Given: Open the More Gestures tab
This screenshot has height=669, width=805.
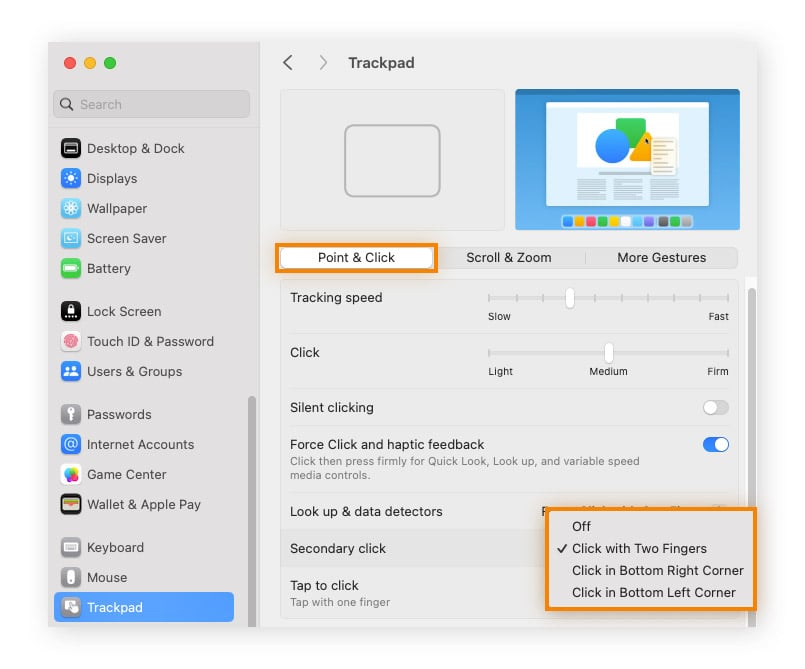Looking at the screenshot, I should point(662,258).
